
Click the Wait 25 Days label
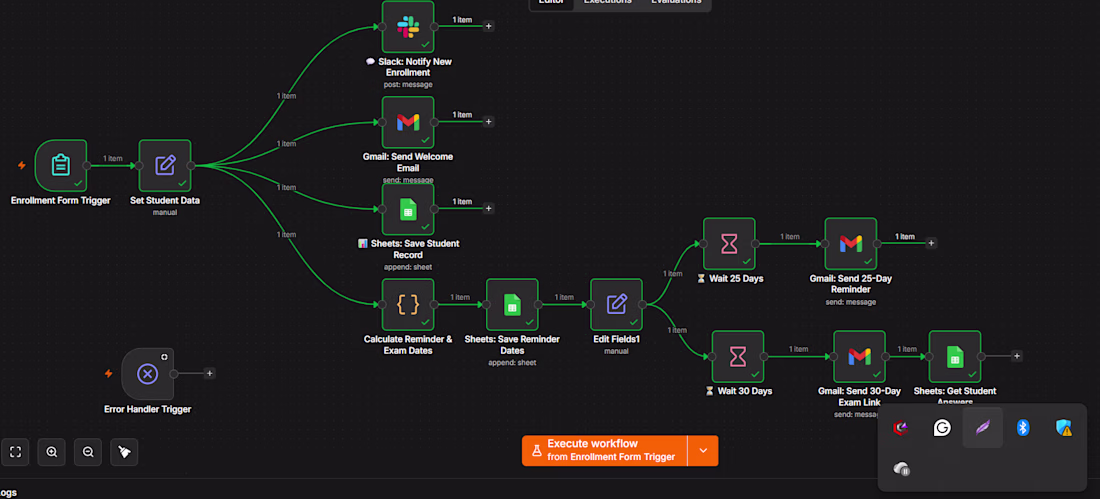(x=730, y=279)
